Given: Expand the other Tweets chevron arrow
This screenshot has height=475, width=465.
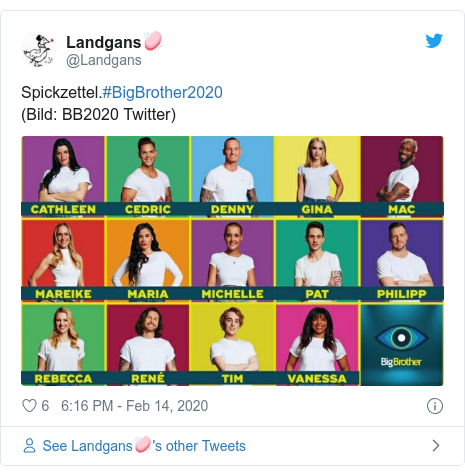Looking at the screenshot, I should click(436, 446).
